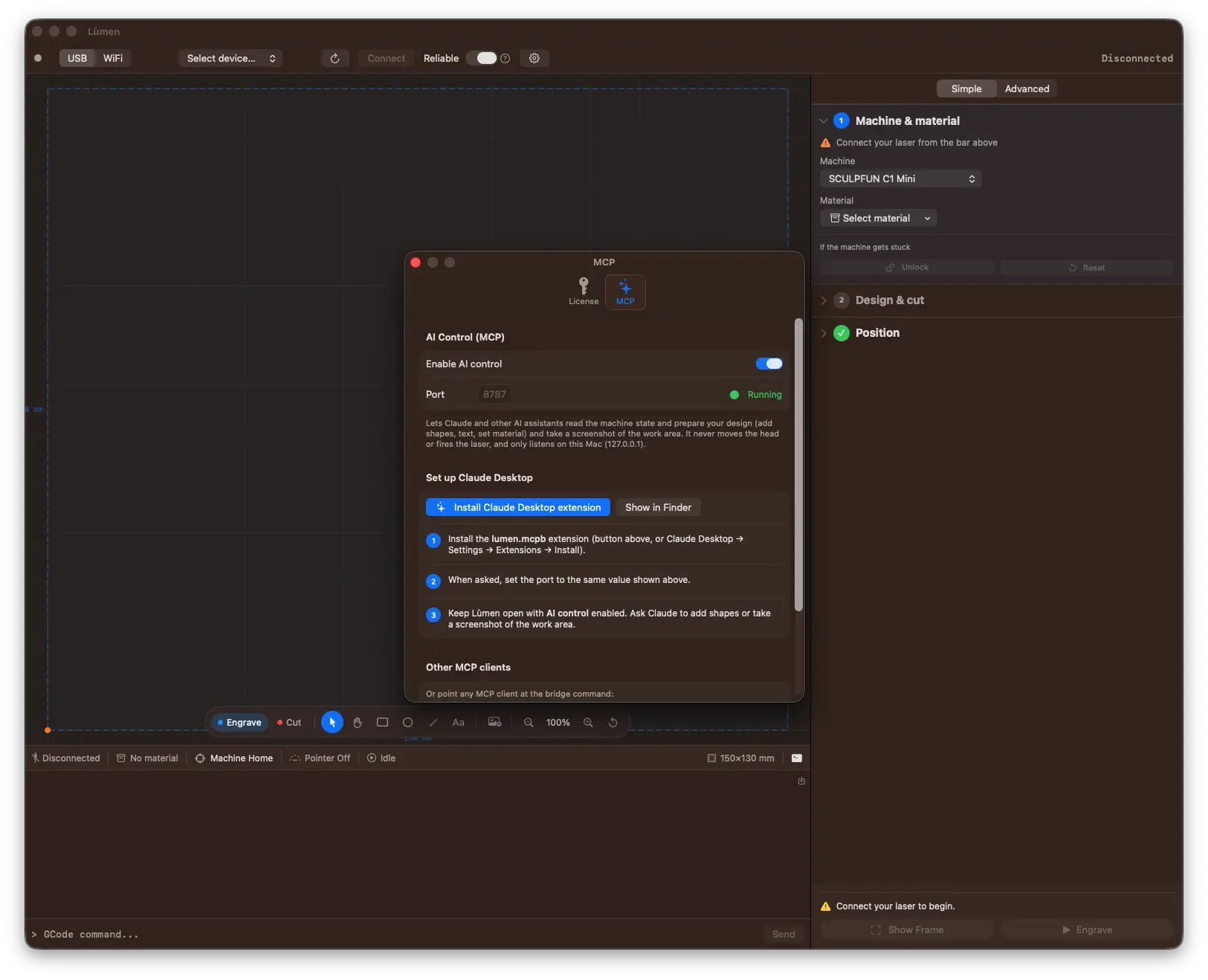The width and height of the screenshot is (1208, 980).
Task: Click the Port number field
Action: [494, 395]
